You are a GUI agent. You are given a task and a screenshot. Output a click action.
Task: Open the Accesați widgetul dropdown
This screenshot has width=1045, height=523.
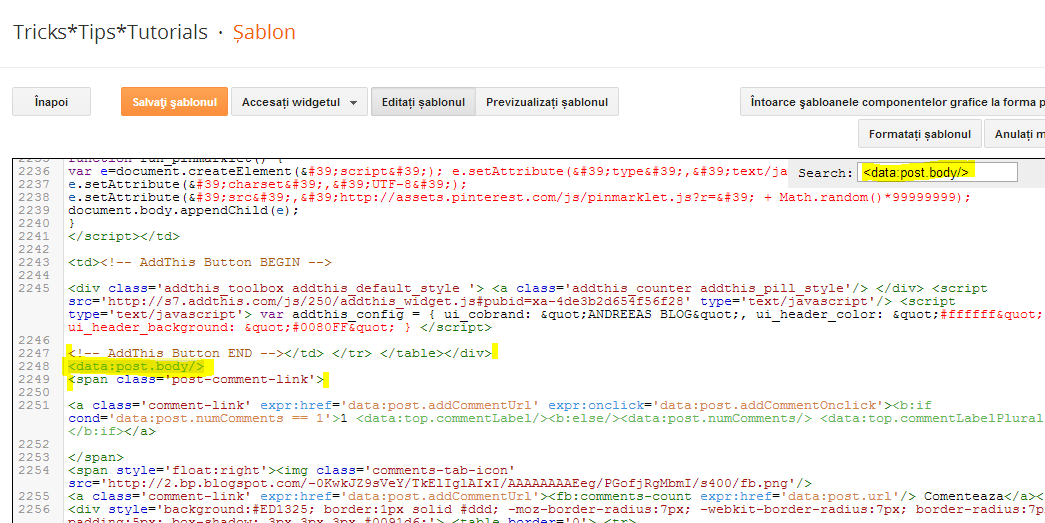point(299,102)
